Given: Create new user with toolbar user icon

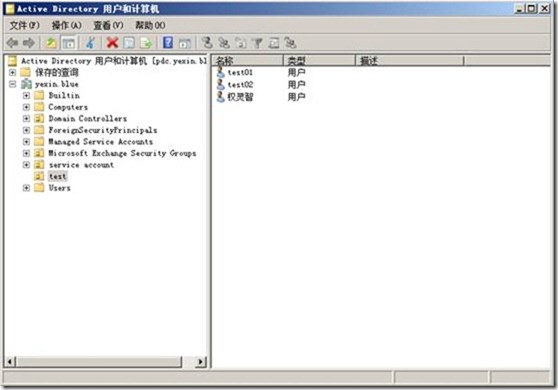Looking at the screenshot, I should 207,43.
